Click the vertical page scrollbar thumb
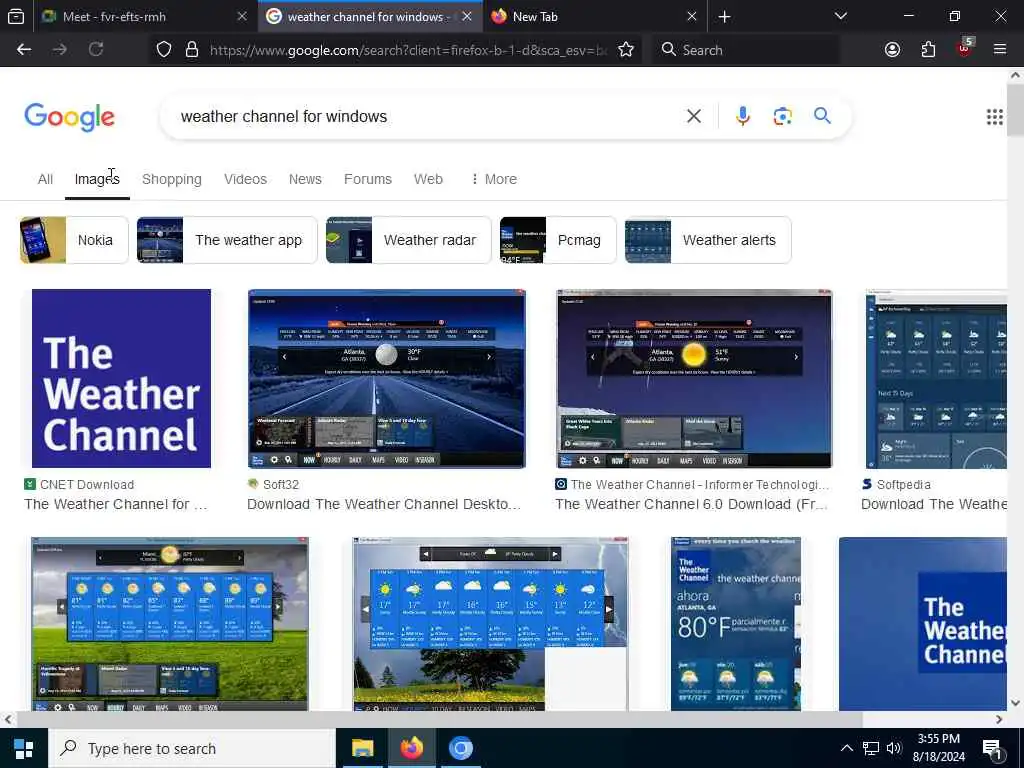 pos(1015,110)
